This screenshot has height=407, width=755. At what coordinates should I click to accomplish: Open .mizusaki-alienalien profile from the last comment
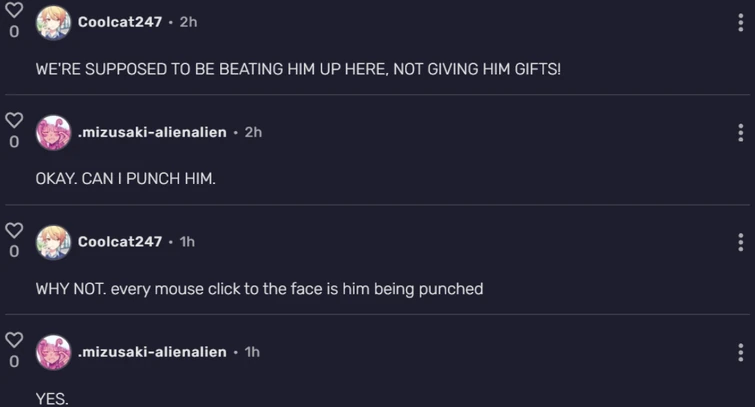(152, 352)
